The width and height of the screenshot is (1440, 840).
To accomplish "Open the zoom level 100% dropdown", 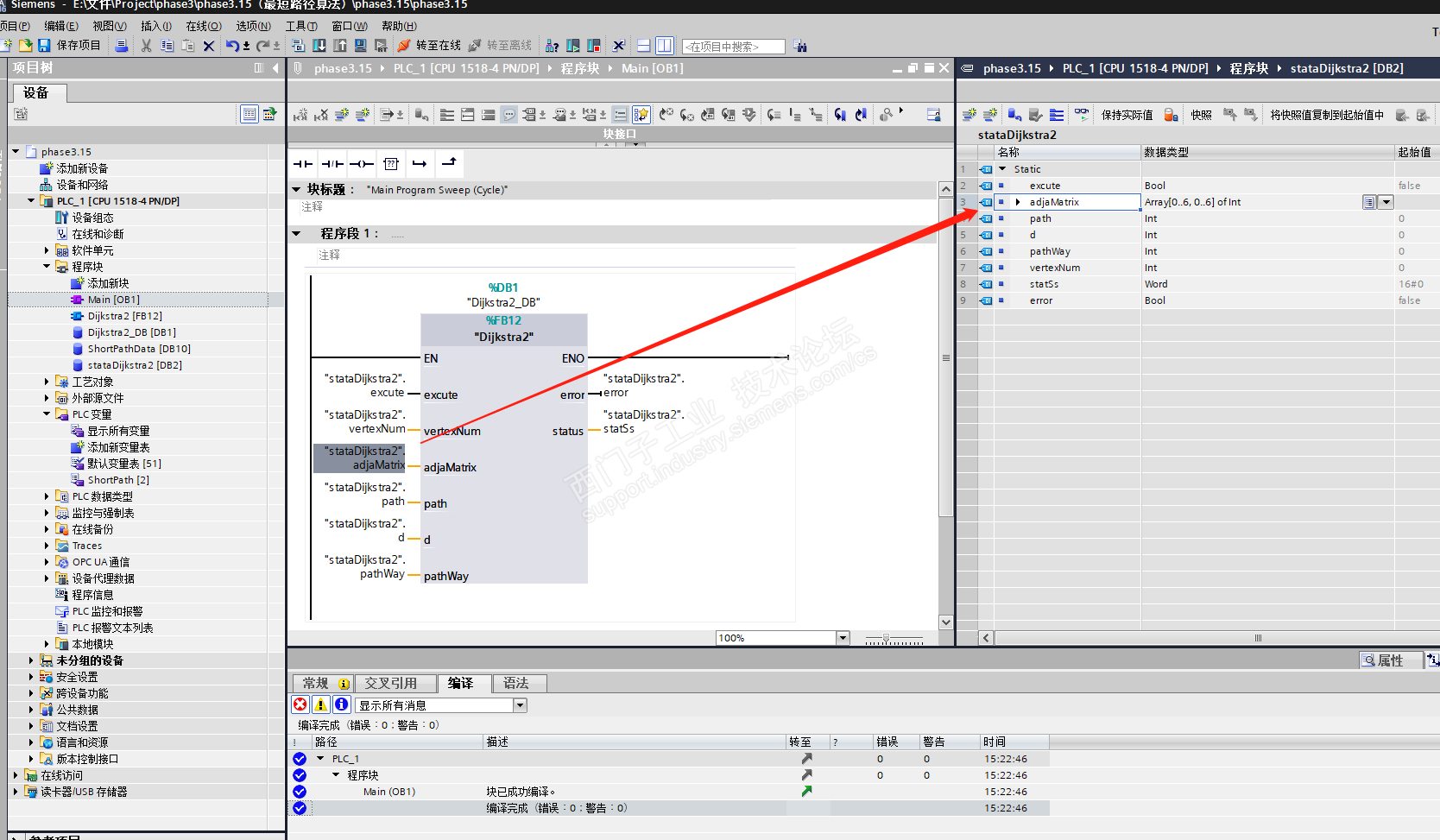I will point(843,638).
